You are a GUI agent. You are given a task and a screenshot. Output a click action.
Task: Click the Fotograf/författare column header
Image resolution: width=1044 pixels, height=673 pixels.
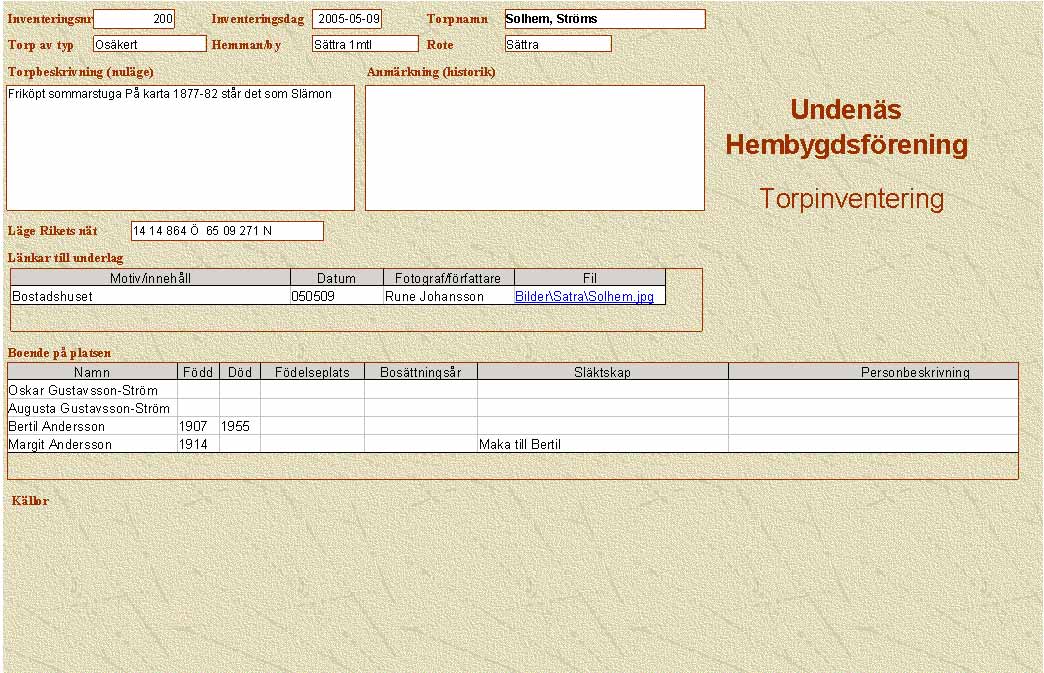448,278
